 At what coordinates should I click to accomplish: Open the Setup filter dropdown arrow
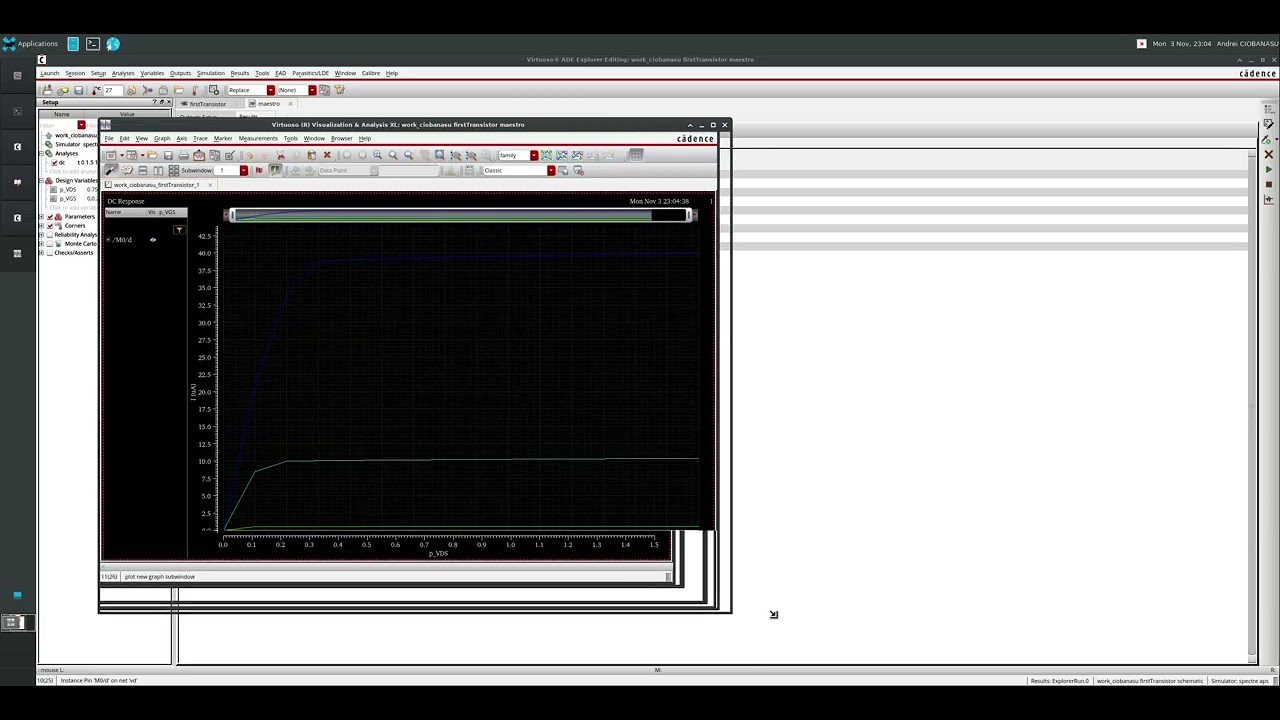click(81, 125)
